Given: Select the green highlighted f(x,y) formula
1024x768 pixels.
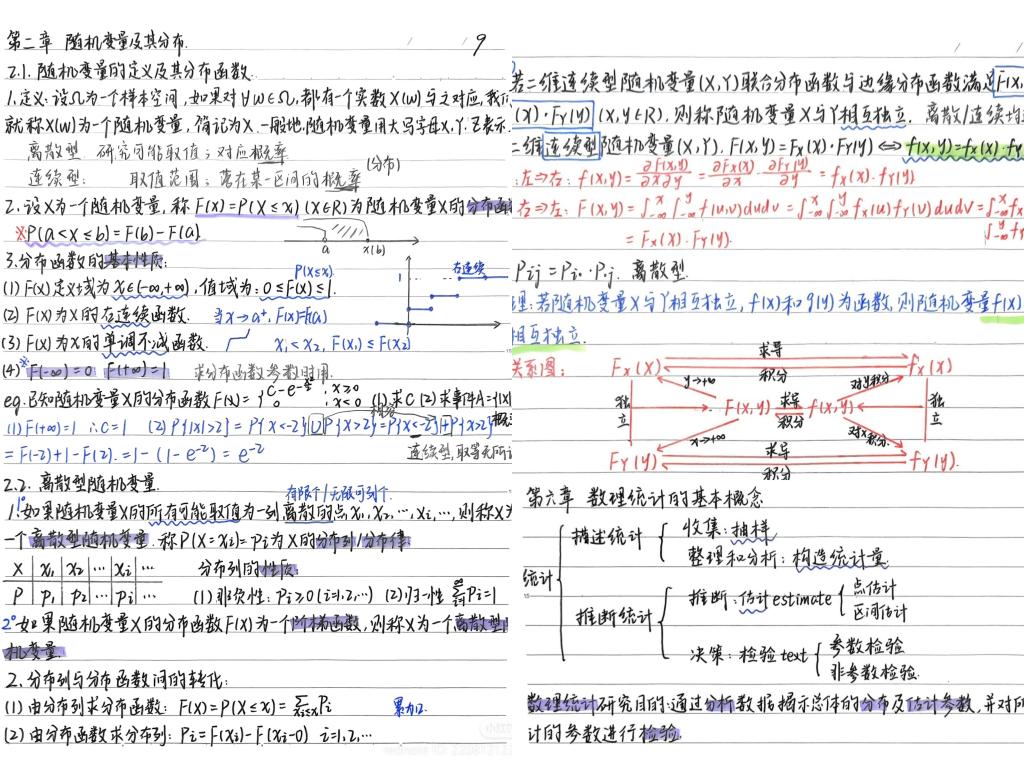Looking at the screenshot, I should click(962, 148).
